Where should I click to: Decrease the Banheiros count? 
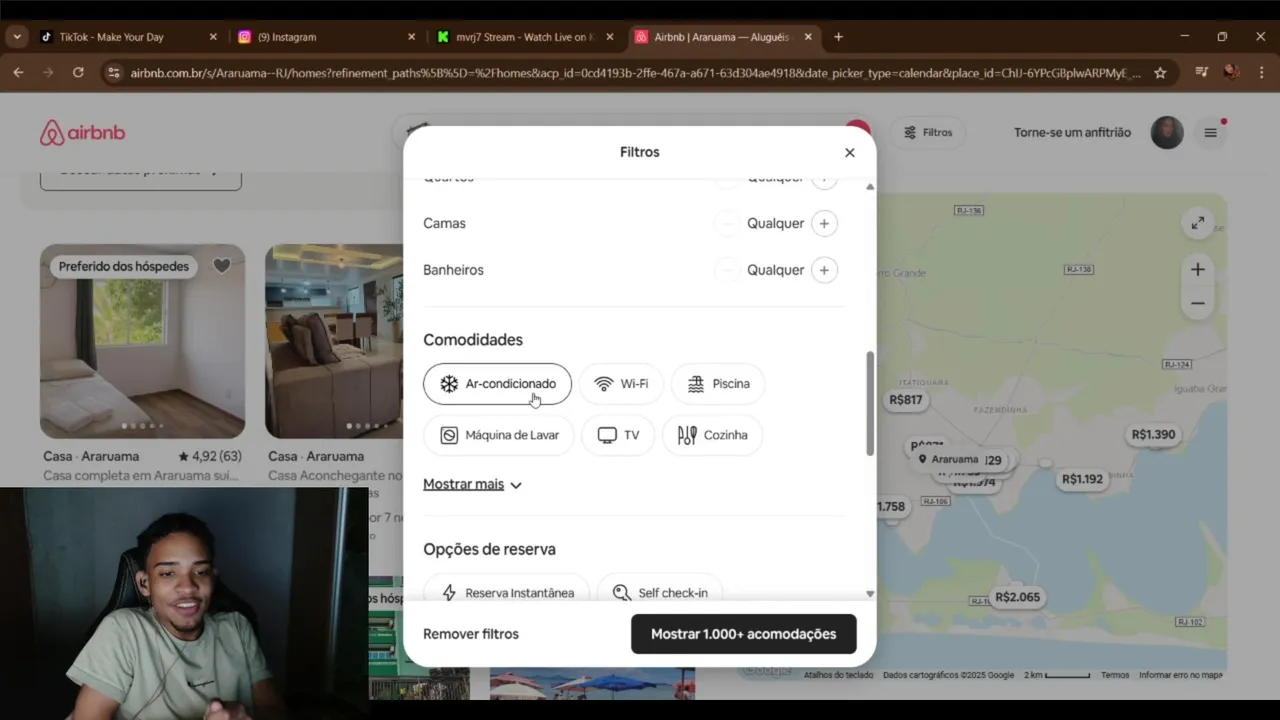728,270
